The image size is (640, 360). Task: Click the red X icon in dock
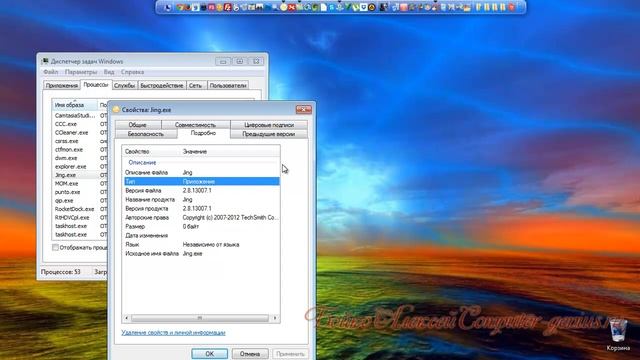[291, 7]
